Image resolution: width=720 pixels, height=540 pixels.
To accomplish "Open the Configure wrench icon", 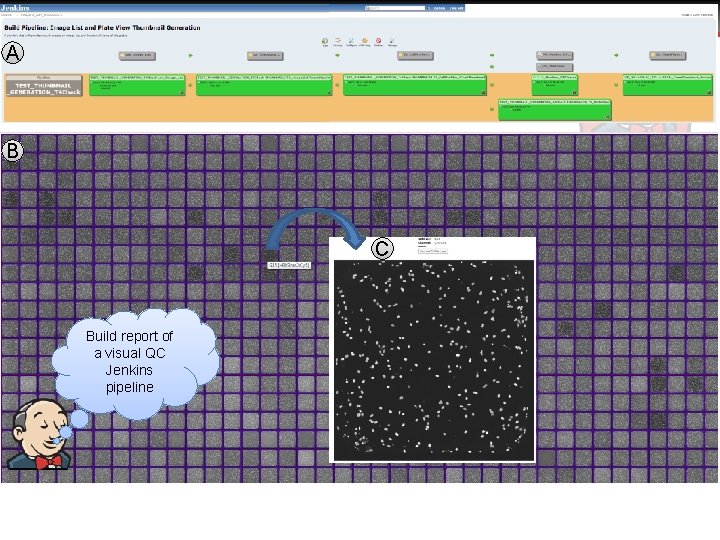I will 351,41.
